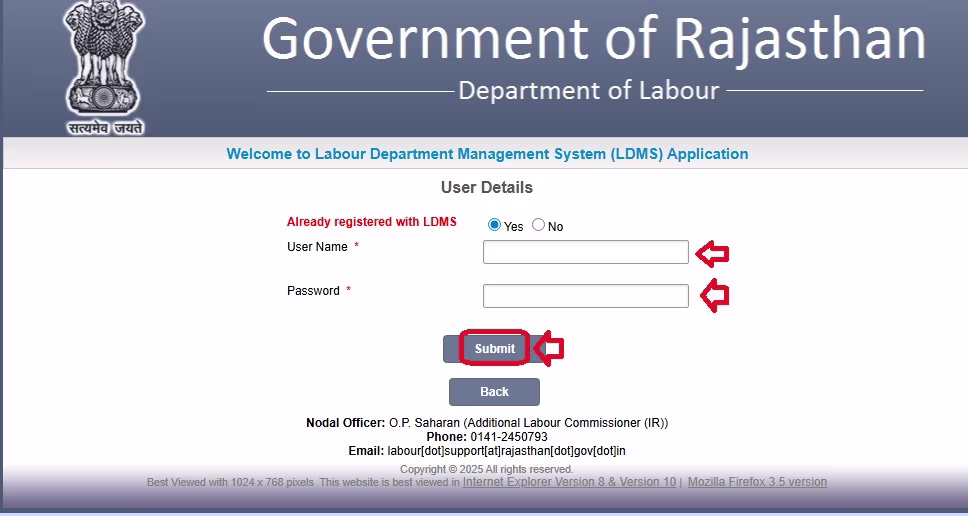Image resolution: width=968 pixels, height=516 pixels.
Task: Go back using the Back button
Action: click(x=494, y=392)
